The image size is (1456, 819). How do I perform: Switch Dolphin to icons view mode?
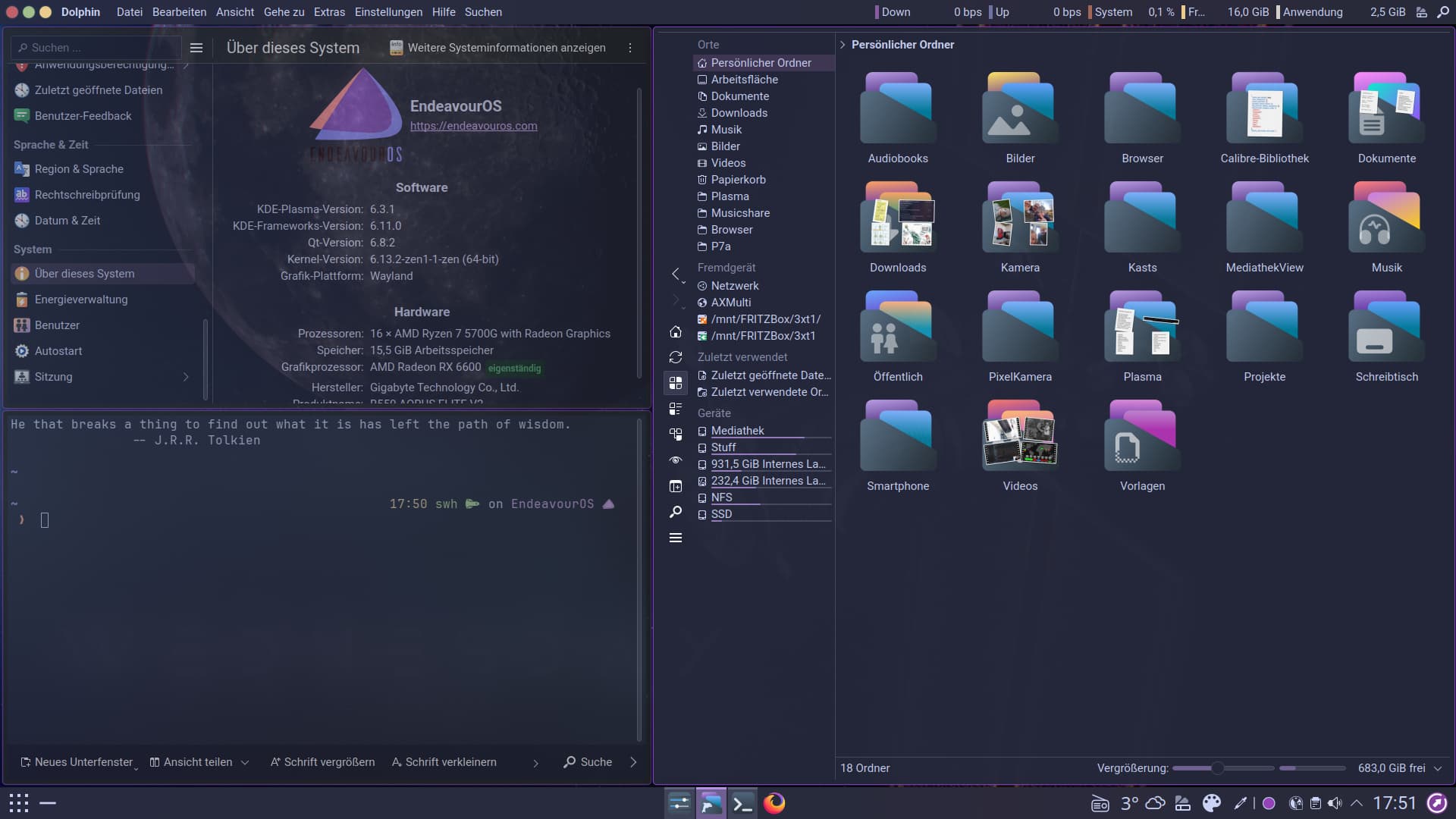click(676, 383)
